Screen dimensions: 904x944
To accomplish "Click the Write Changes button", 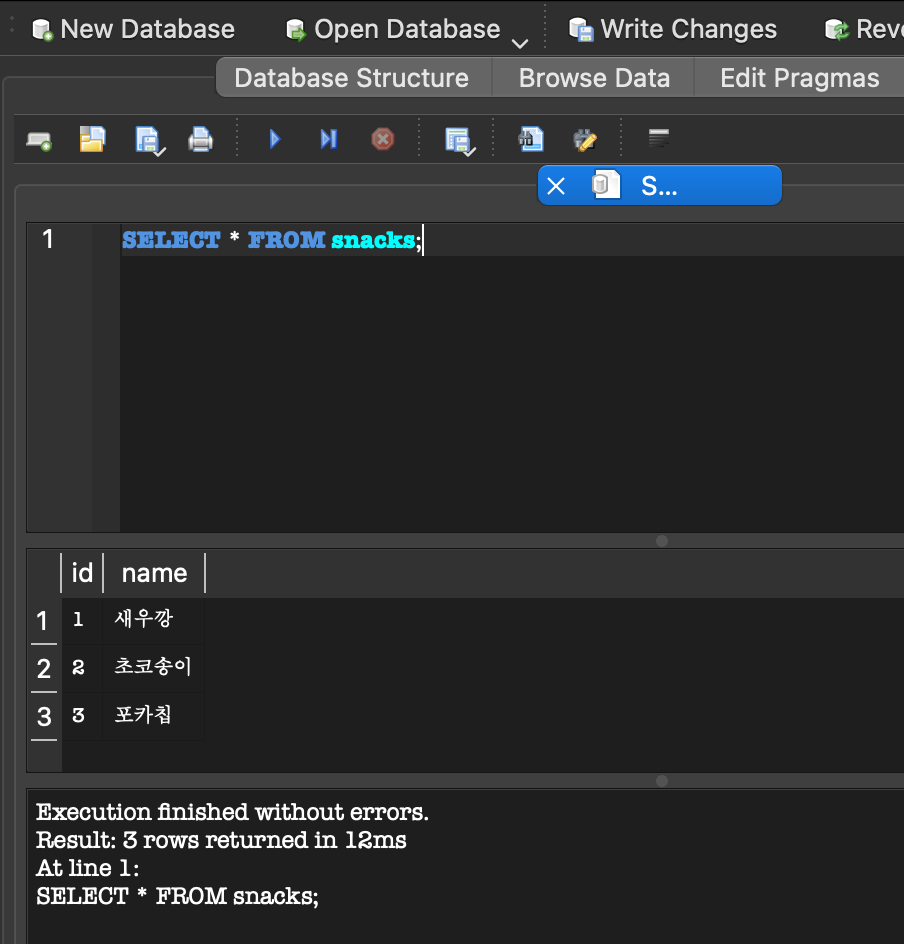I will (673, 29).
